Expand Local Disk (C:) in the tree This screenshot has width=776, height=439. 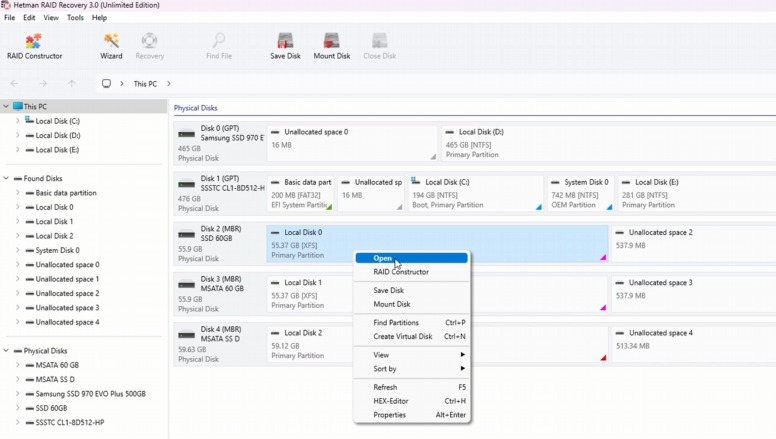(x=18, y=121)
